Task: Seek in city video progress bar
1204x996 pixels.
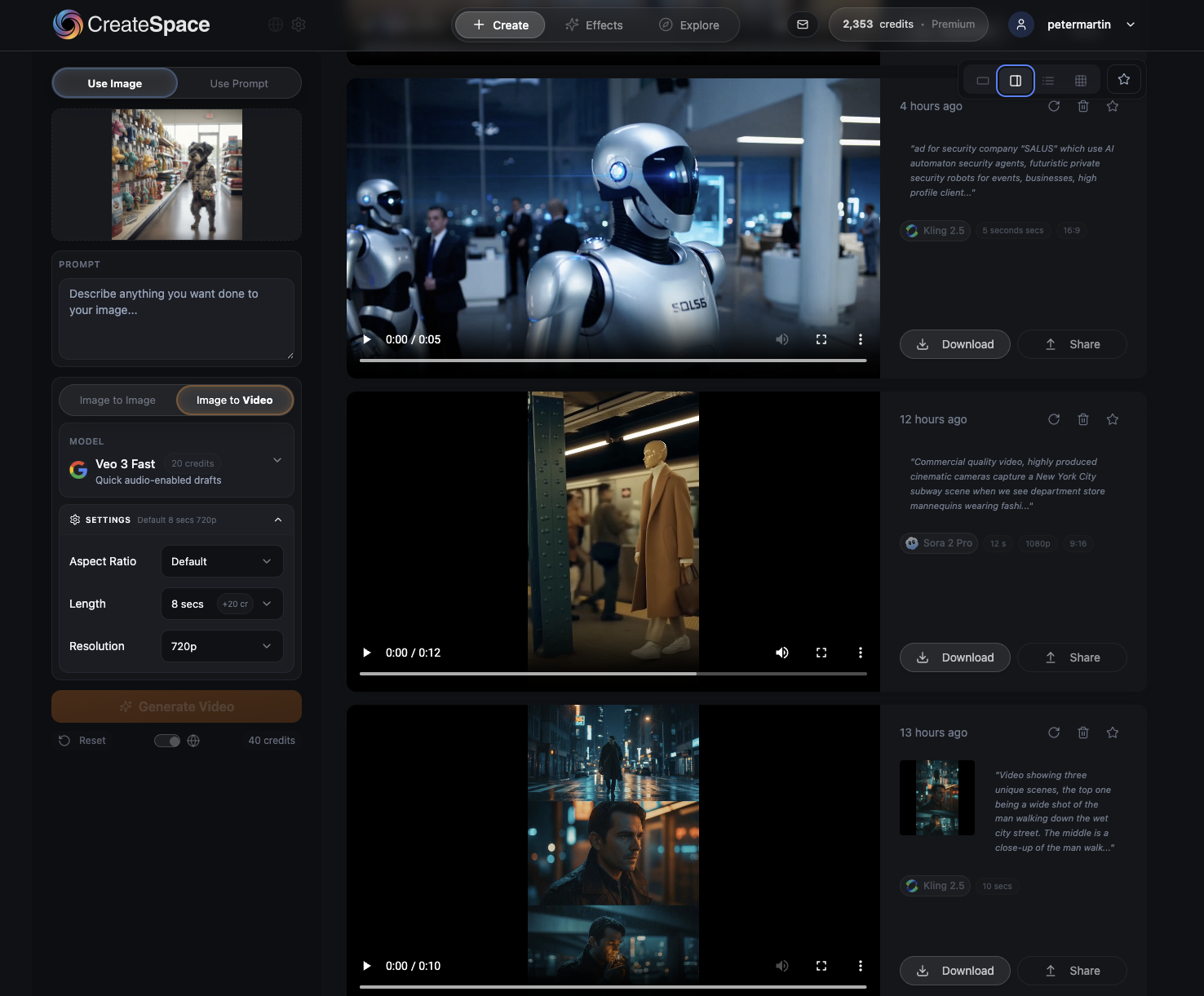Action: (613, 987)
